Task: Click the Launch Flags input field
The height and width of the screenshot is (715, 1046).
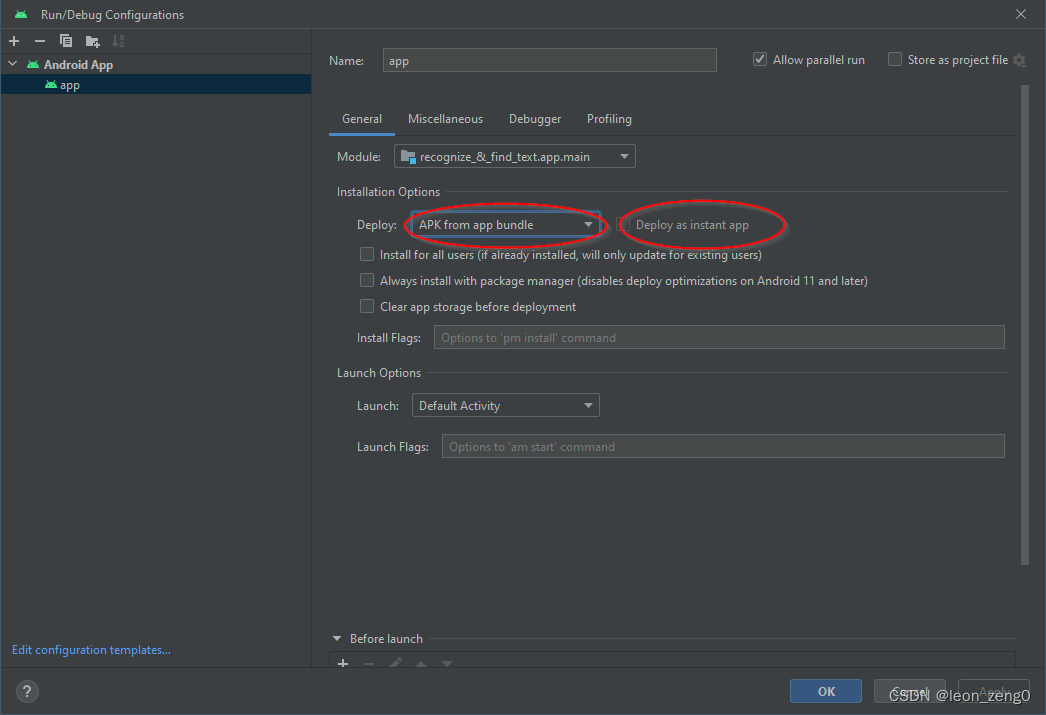Action: point(723,446)
